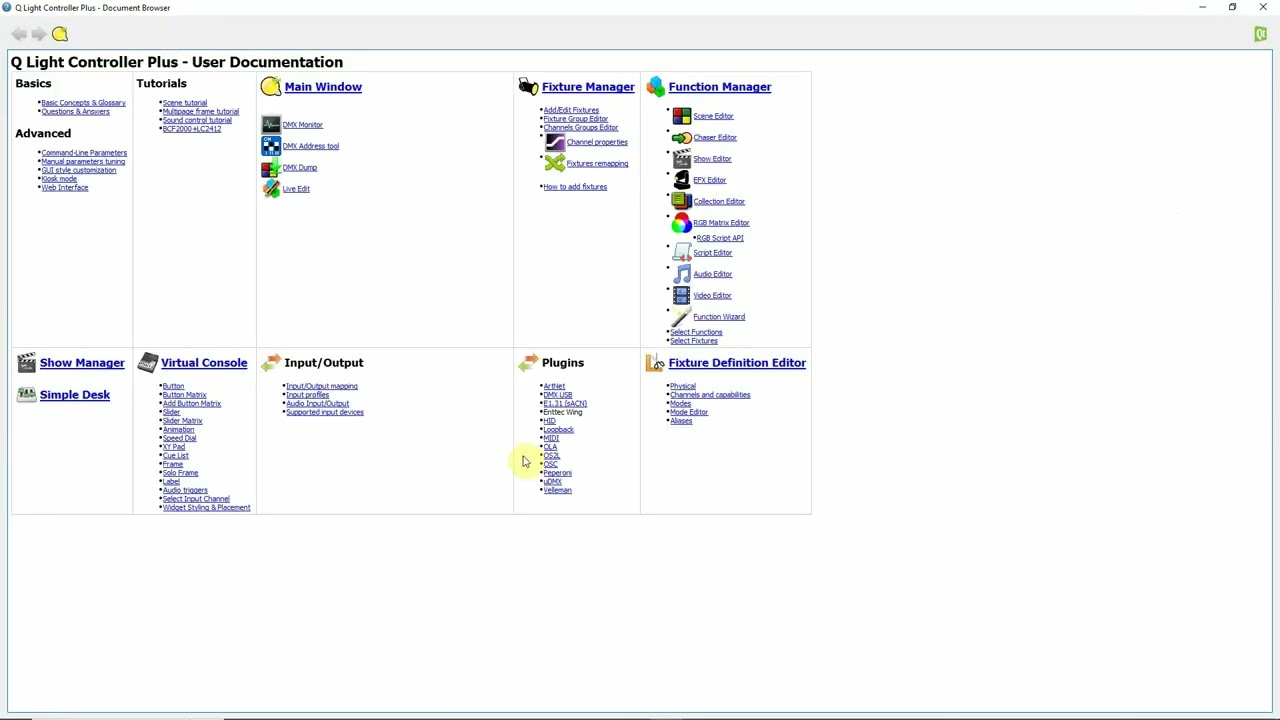
Task: Click the Show Editor clapperboard icon
Action: [x=681, y=159]
